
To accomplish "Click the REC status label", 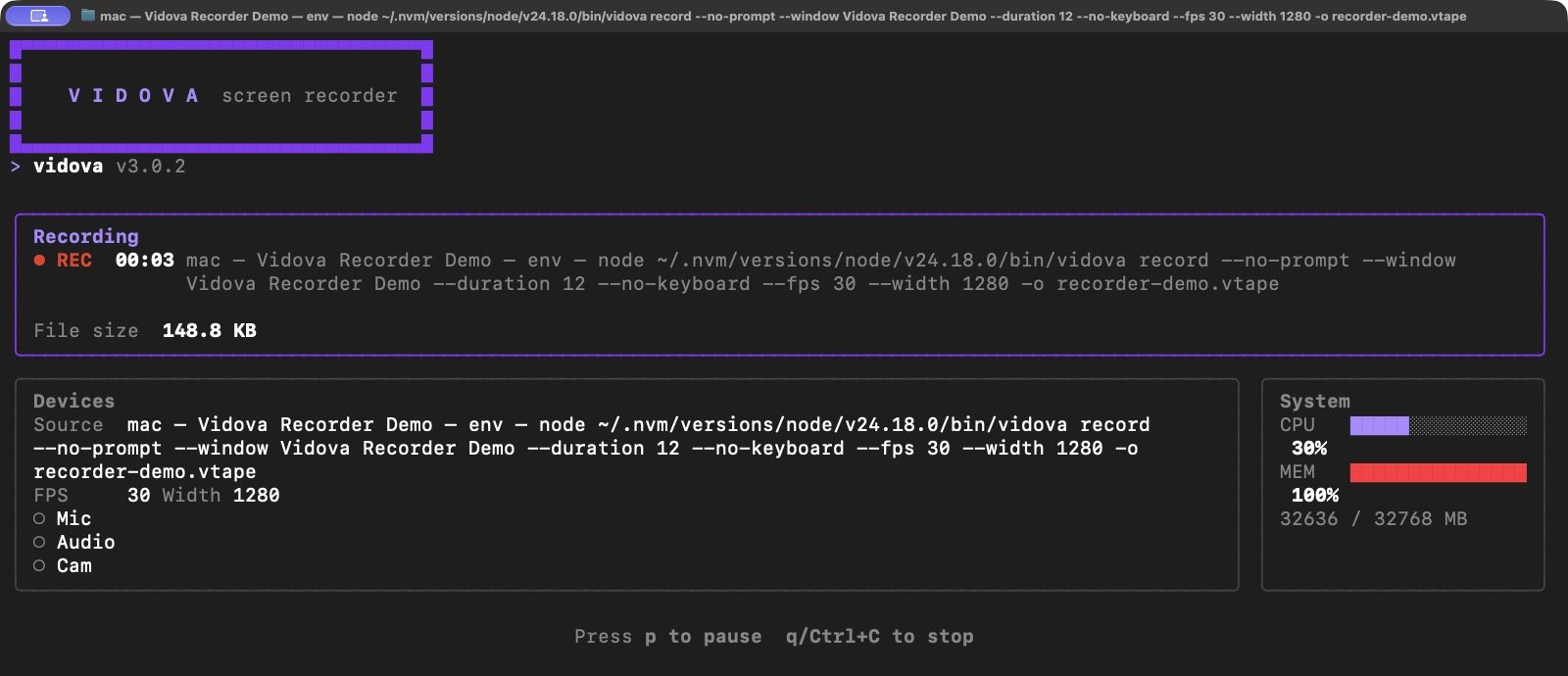I will pyautogui.click(x=74, y=261).
